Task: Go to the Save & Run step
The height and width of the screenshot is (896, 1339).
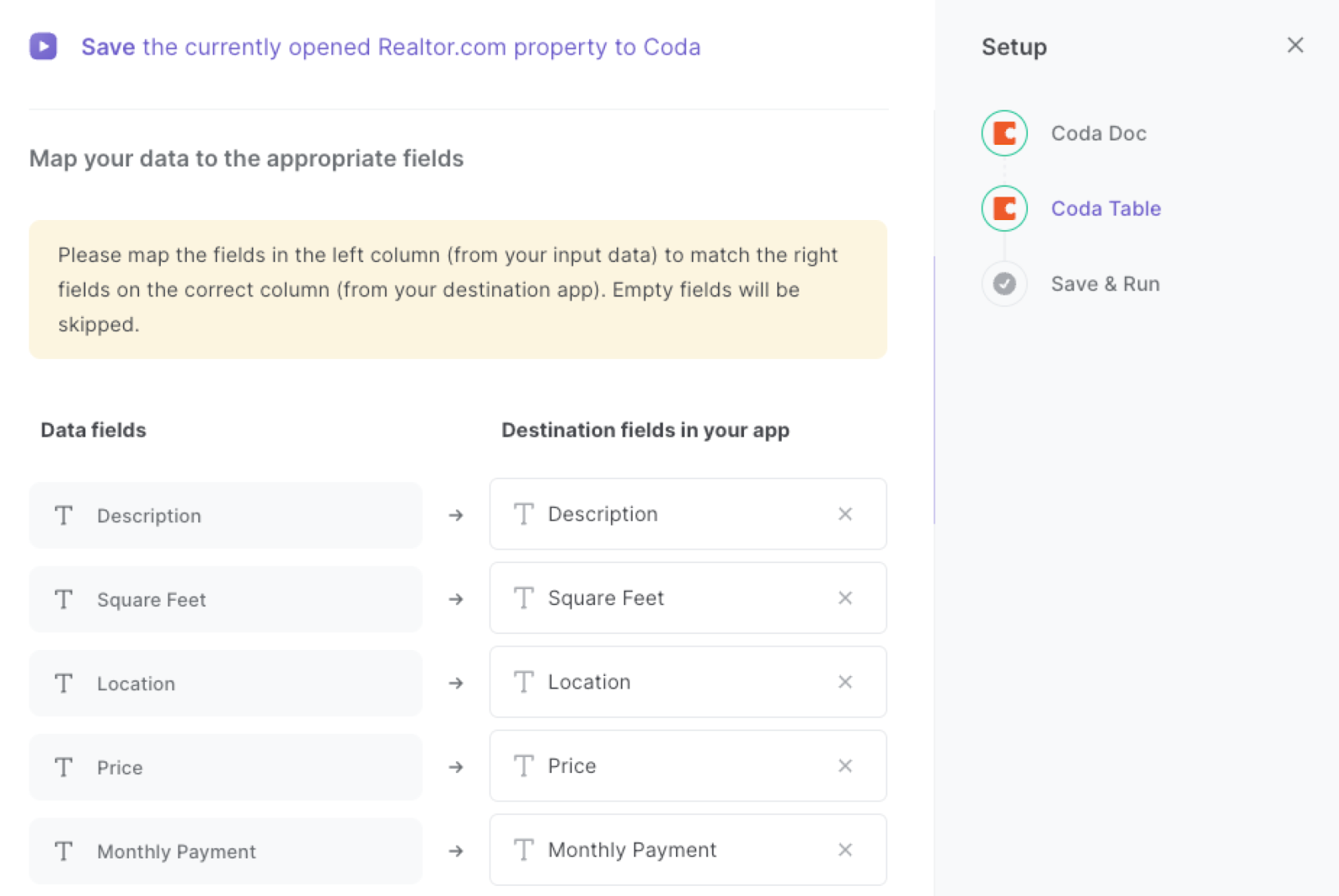Action: [1105, 284]
